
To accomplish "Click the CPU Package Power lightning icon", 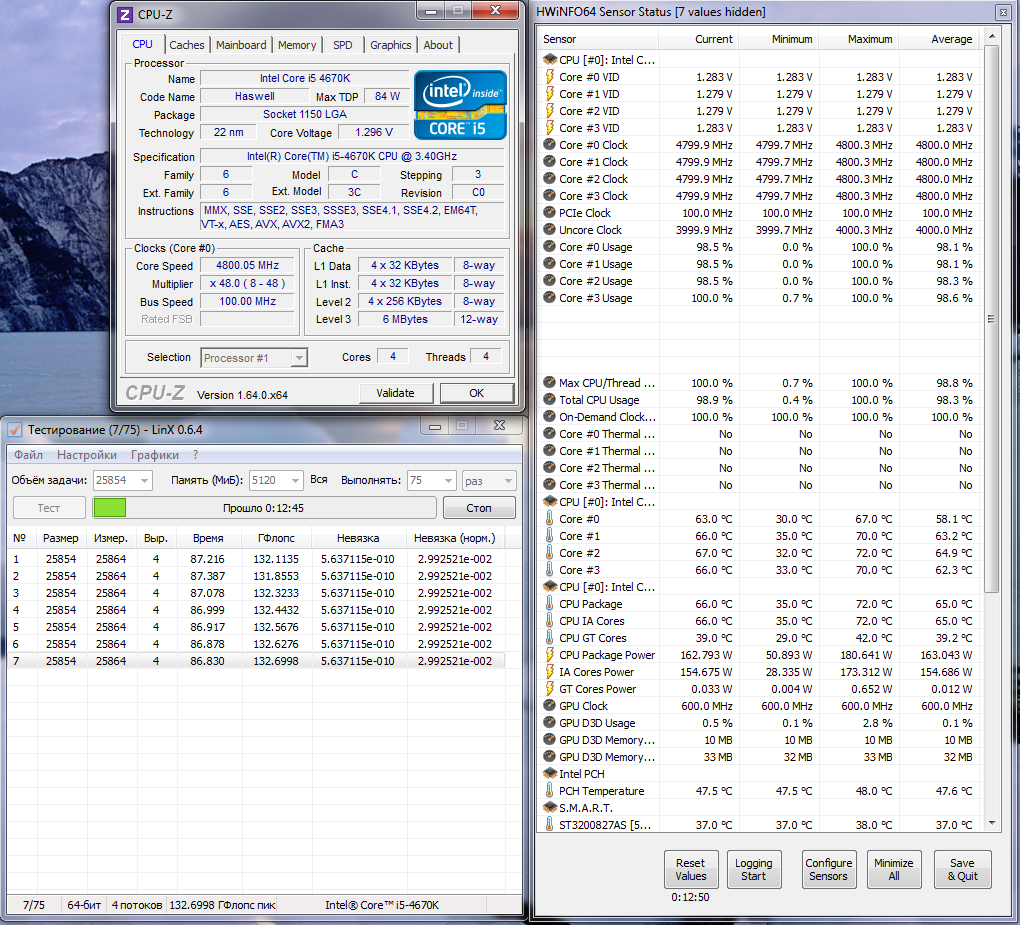I will (x=550, y=654).
